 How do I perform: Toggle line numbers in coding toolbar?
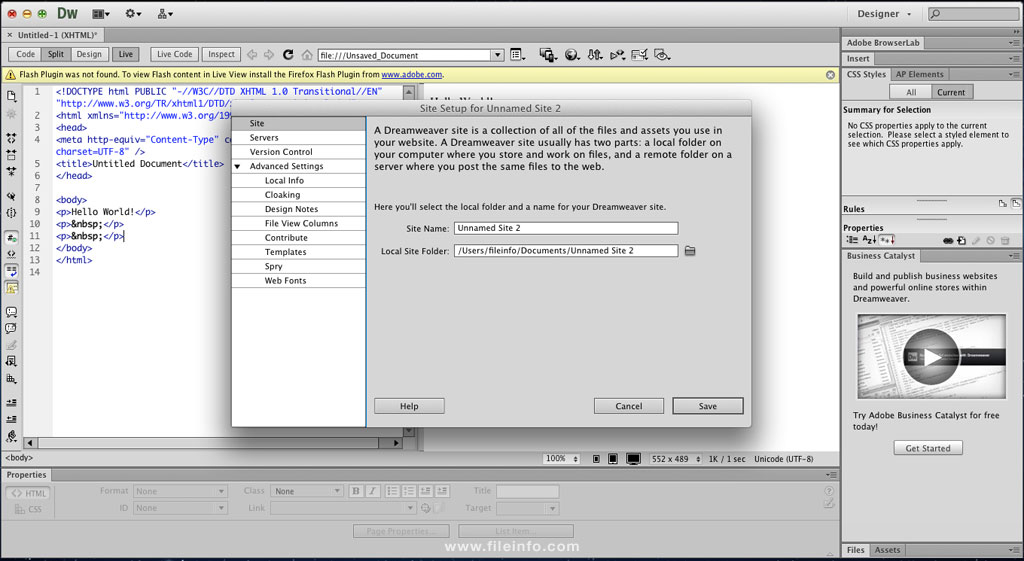click(11, 238)
